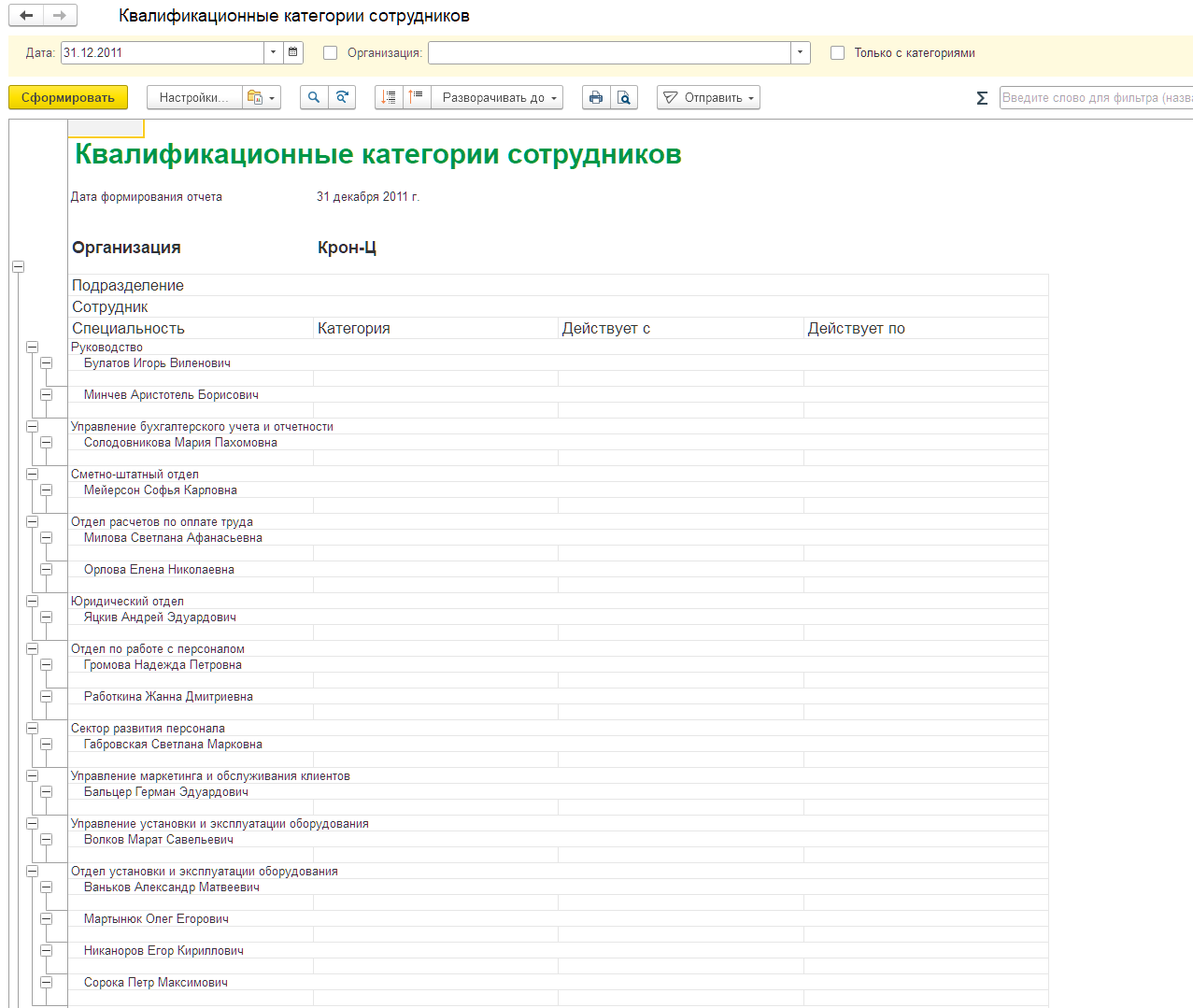Click the sigma sum icon

[x=982, y=97]
